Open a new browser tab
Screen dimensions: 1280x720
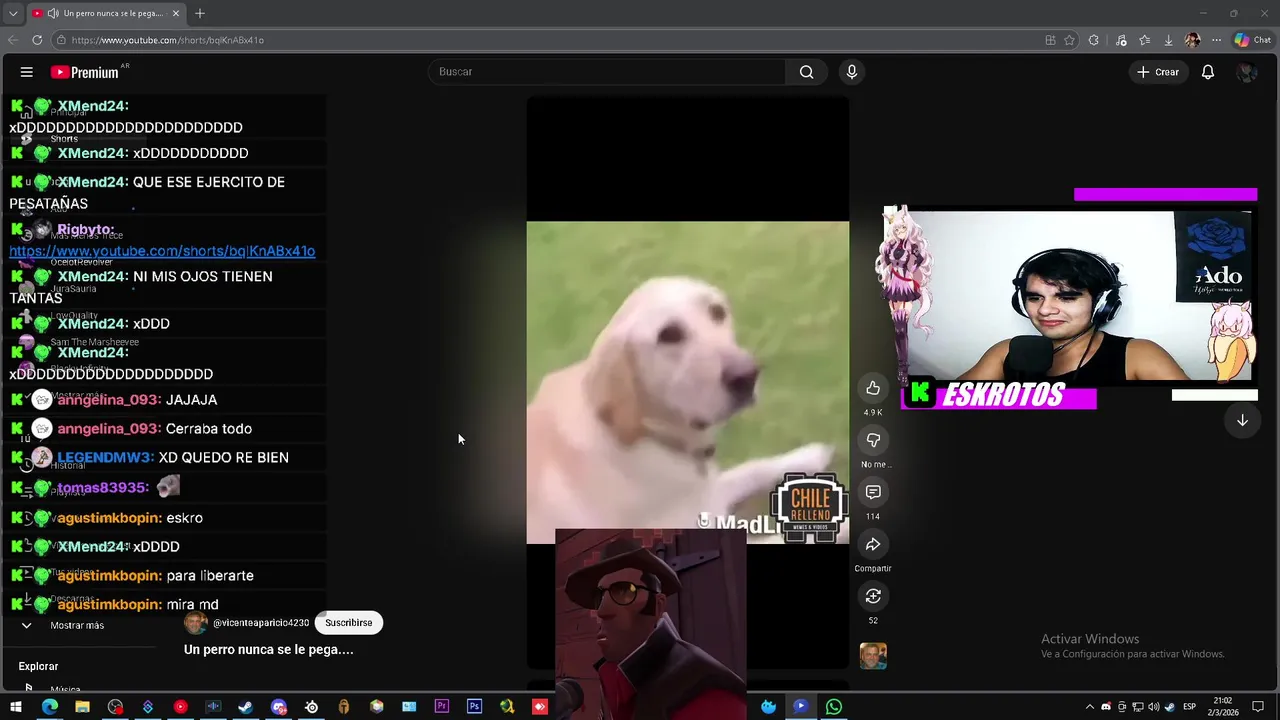200,14
